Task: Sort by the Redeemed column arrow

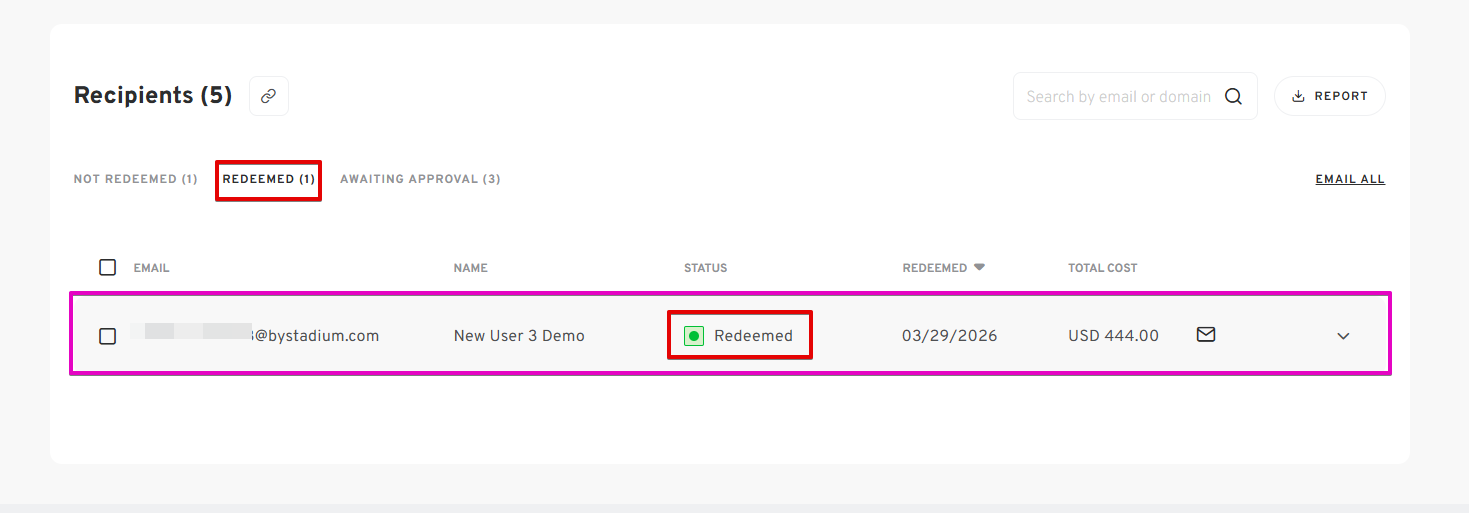Action: [x=980, y=267]
